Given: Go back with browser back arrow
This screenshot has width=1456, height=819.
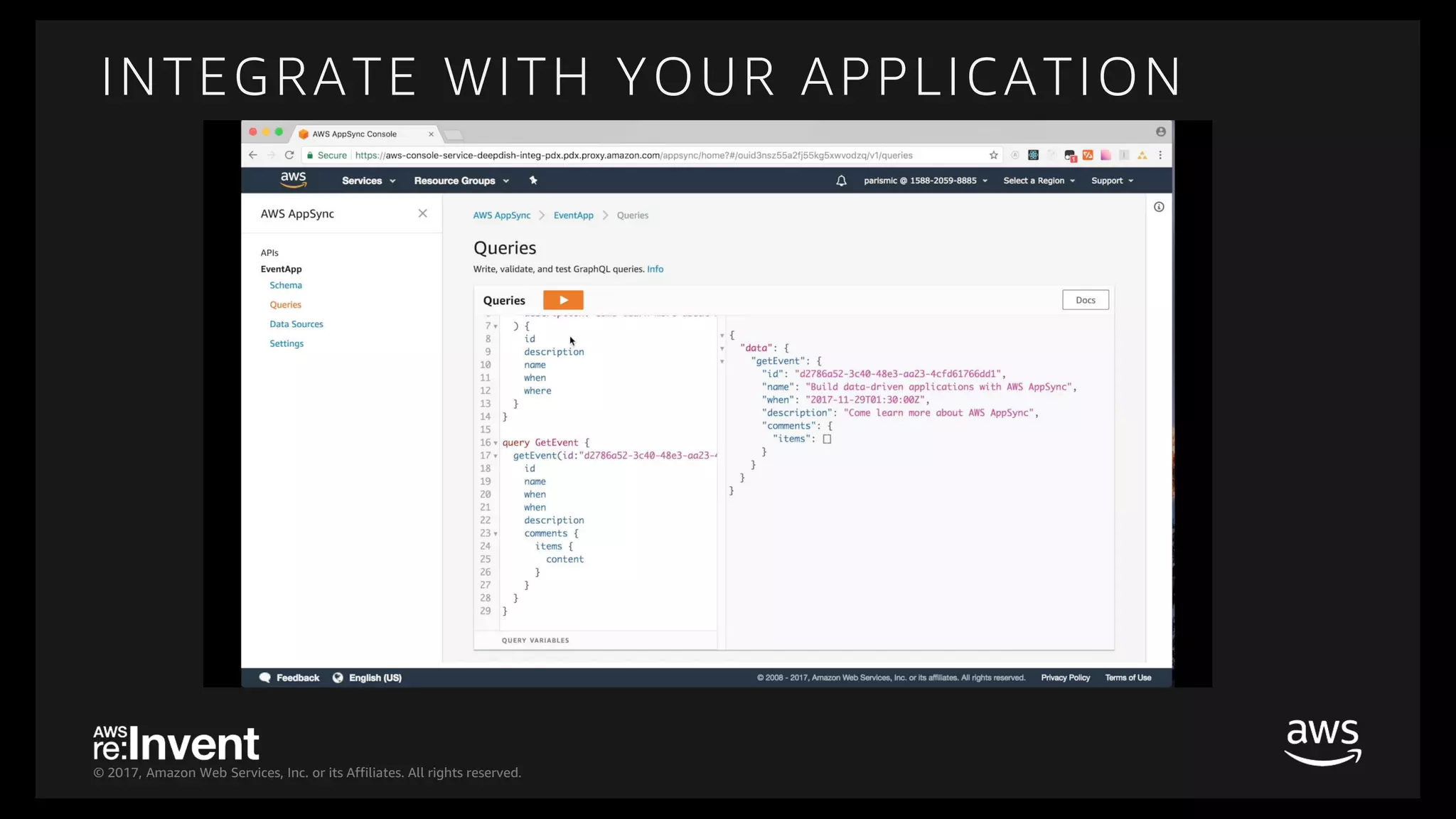Looking at the screenshot, I should [253, 155].
